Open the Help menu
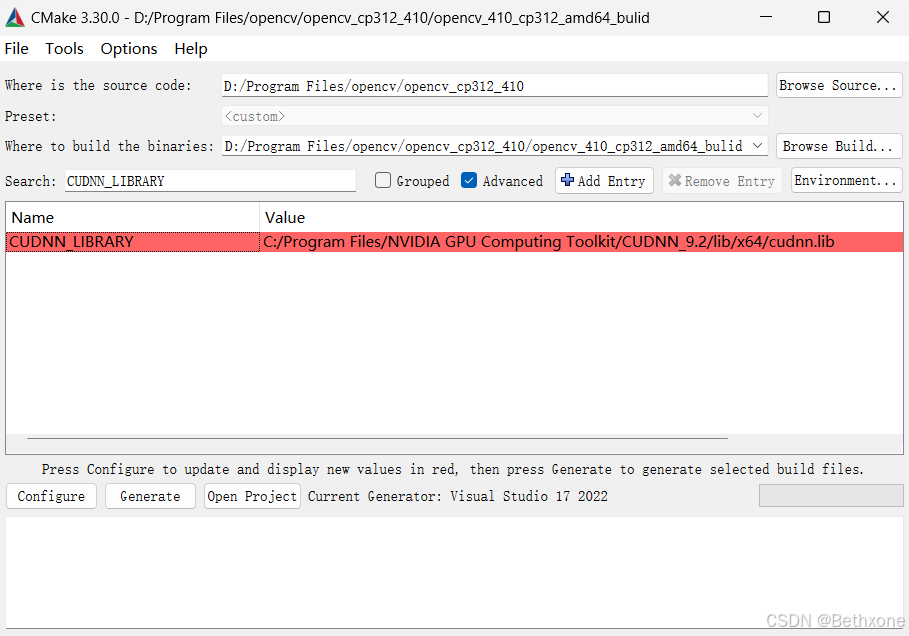The width and height of the screenshot is (909, 636). [191, 49]
